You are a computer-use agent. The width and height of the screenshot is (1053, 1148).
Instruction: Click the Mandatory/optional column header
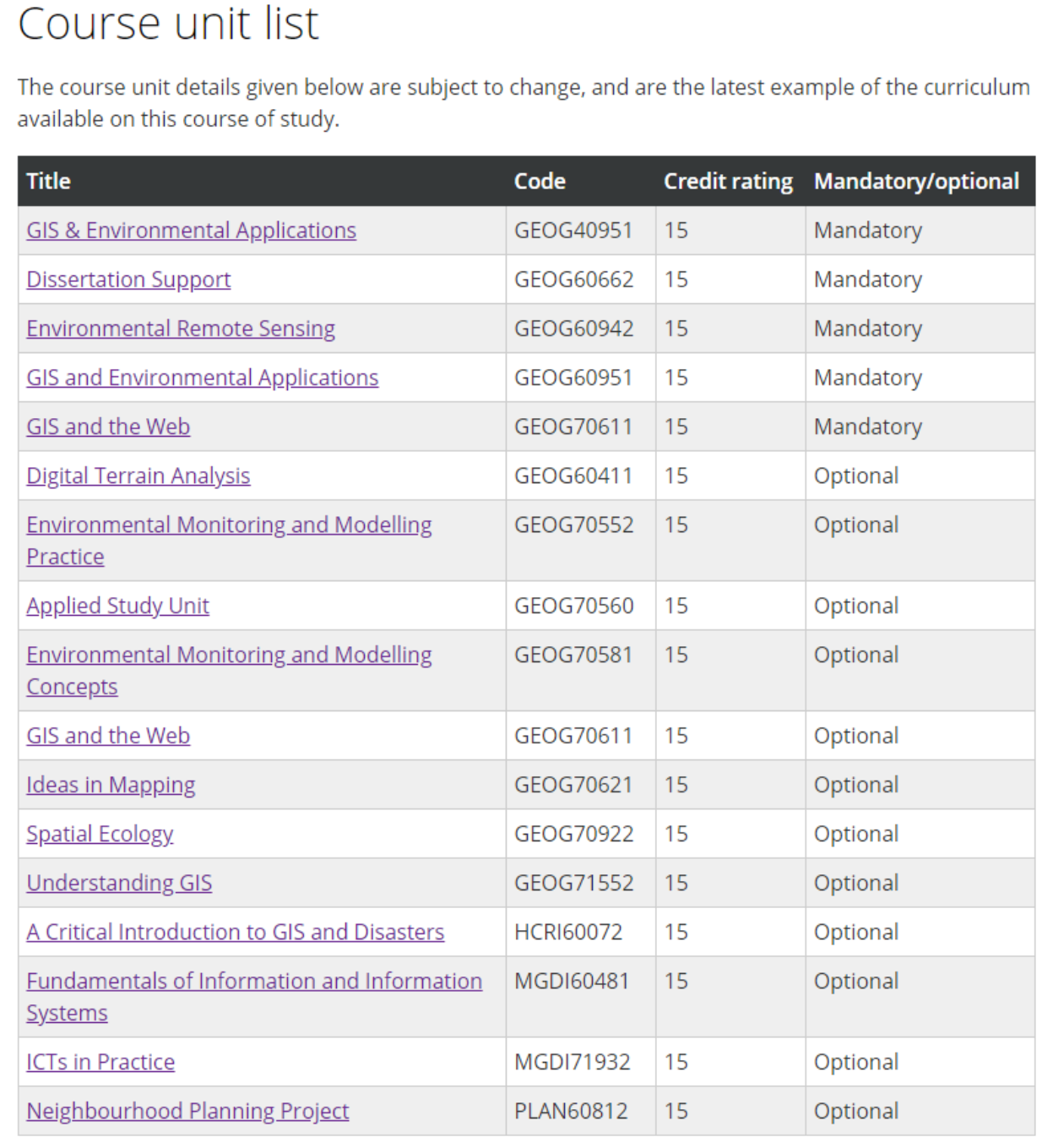point(916,181)
